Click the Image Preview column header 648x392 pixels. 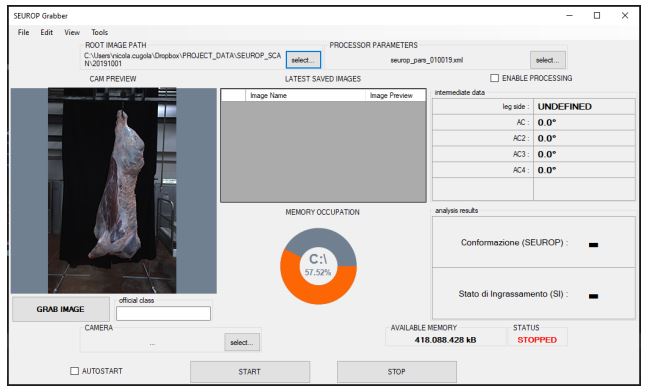(395, 95)
